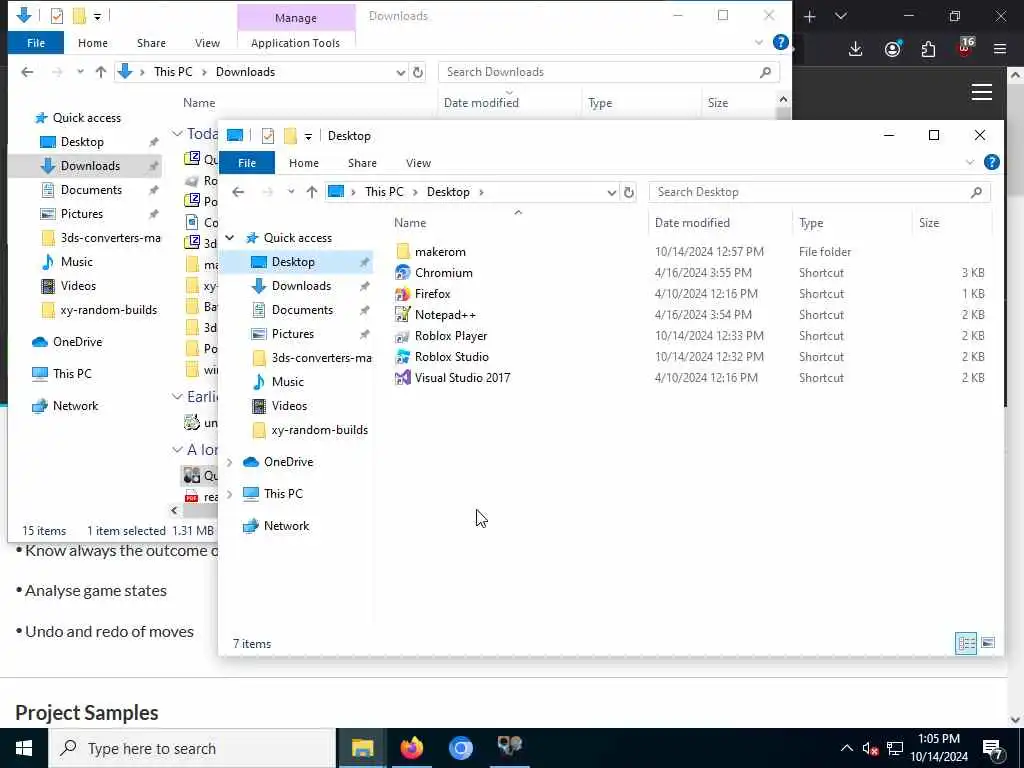Open the Home tab in Desktop window

point(304,163)
